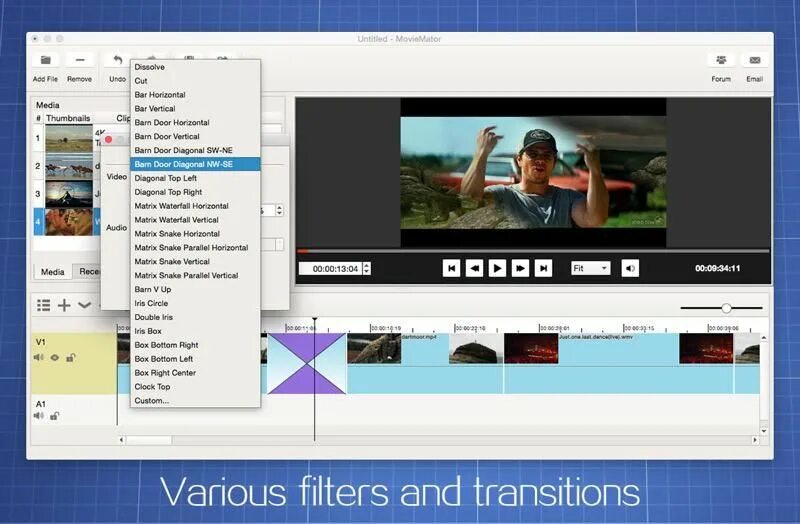Click the dialog duration stepper arrows
This screenshot has height=524, width=800.
tap(279, 210)
